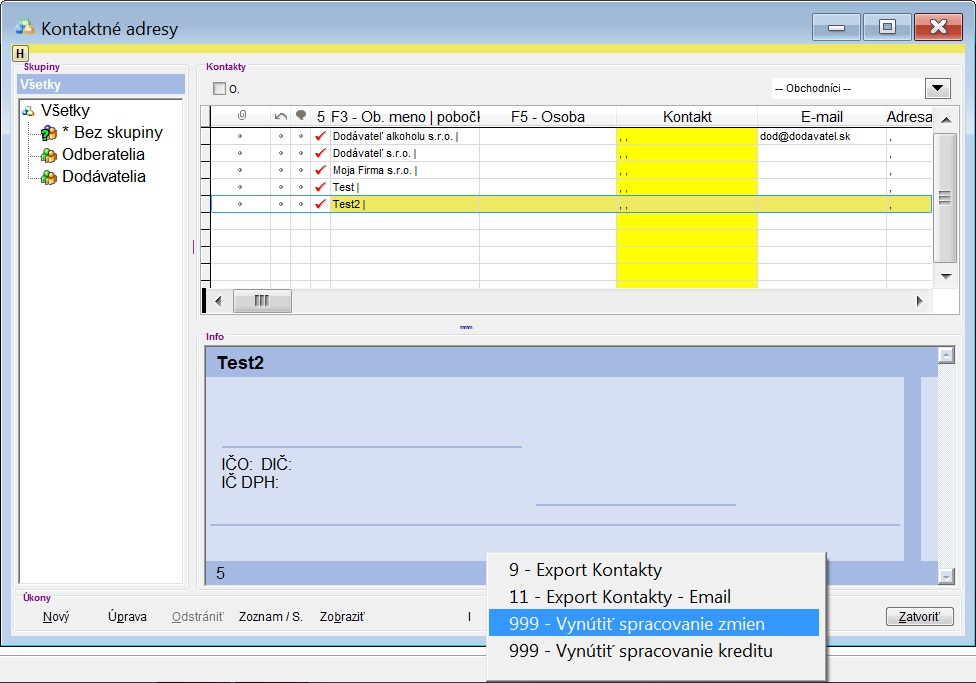
Task: Click the Bez skupiny group icon
Action: click(48, 133)
